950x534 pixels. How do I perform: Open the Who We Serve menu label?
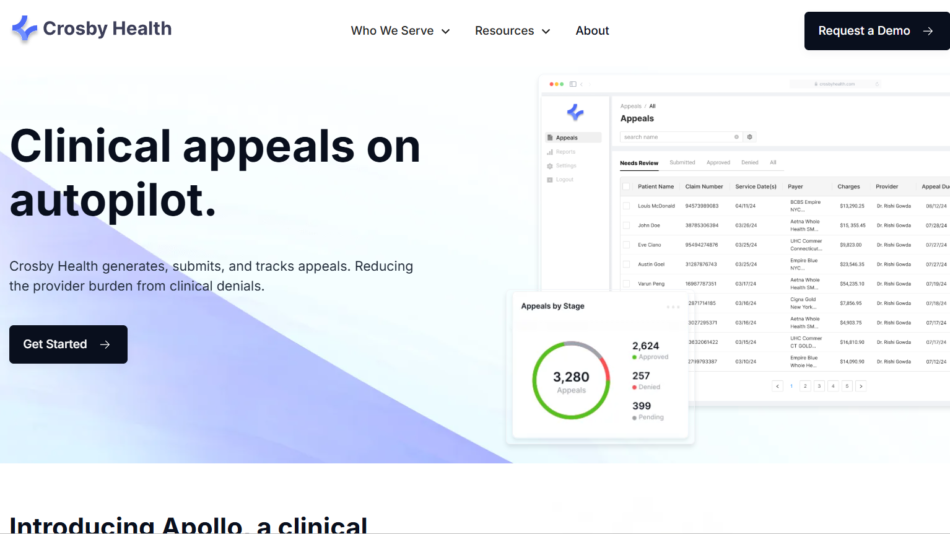[x=392, y=31]
